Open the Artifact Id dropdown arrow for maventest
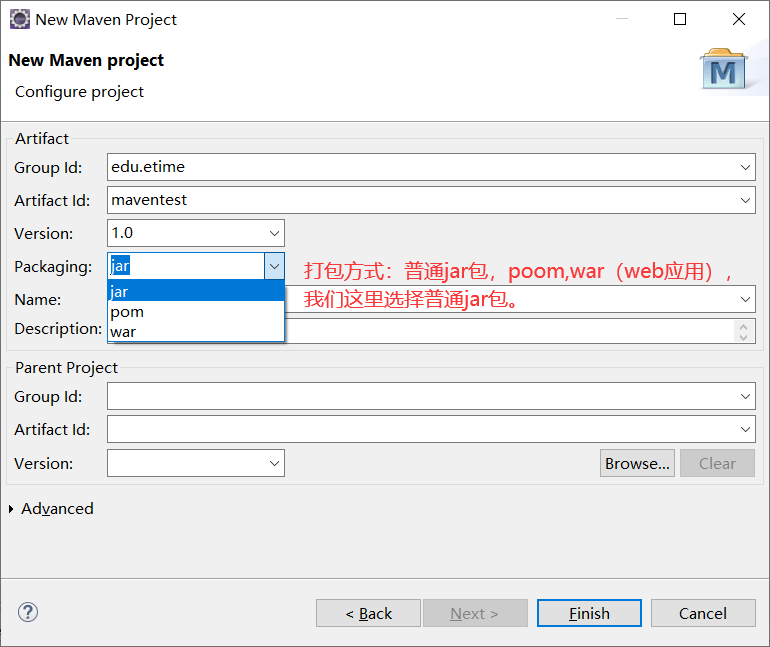The width and height of the screenshot is (770, 647). coord(745,200)
